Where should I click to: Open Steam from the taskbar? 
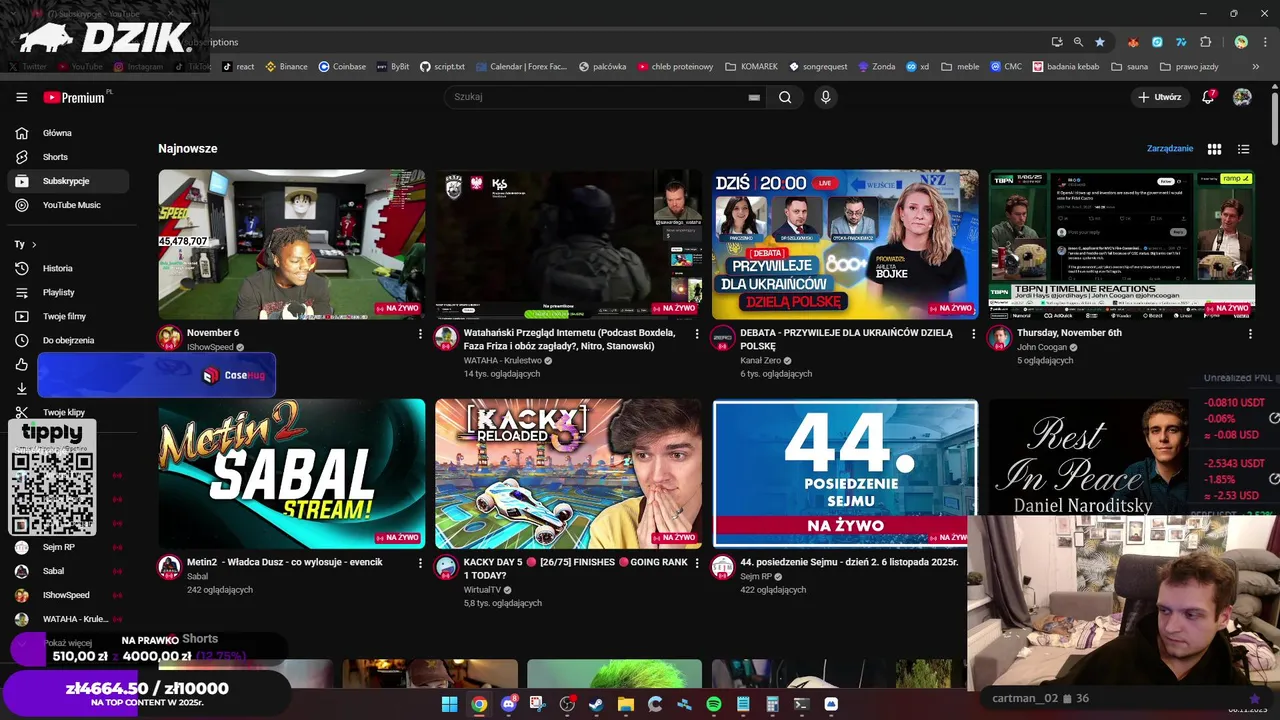point(596,704)
